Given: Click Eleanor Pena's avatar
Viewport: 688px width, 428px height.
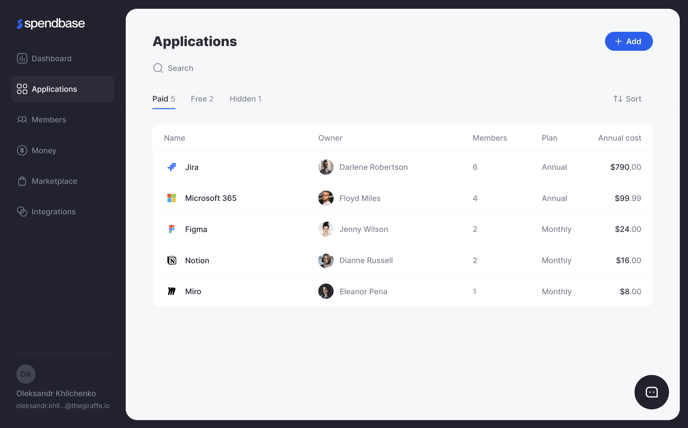Looking at the screenshot, I should [326, 291].
